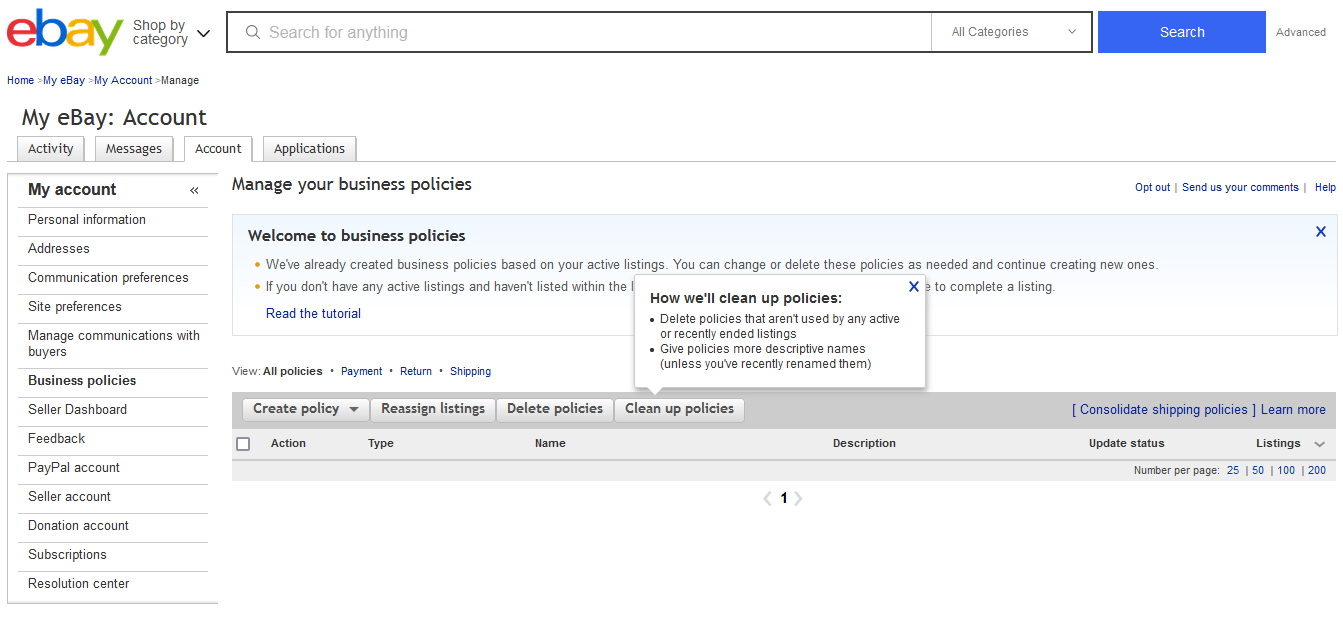Close the clean up policies tooltip
The width and height of the screenshot is (1343, 619).
tap(913, 287)
